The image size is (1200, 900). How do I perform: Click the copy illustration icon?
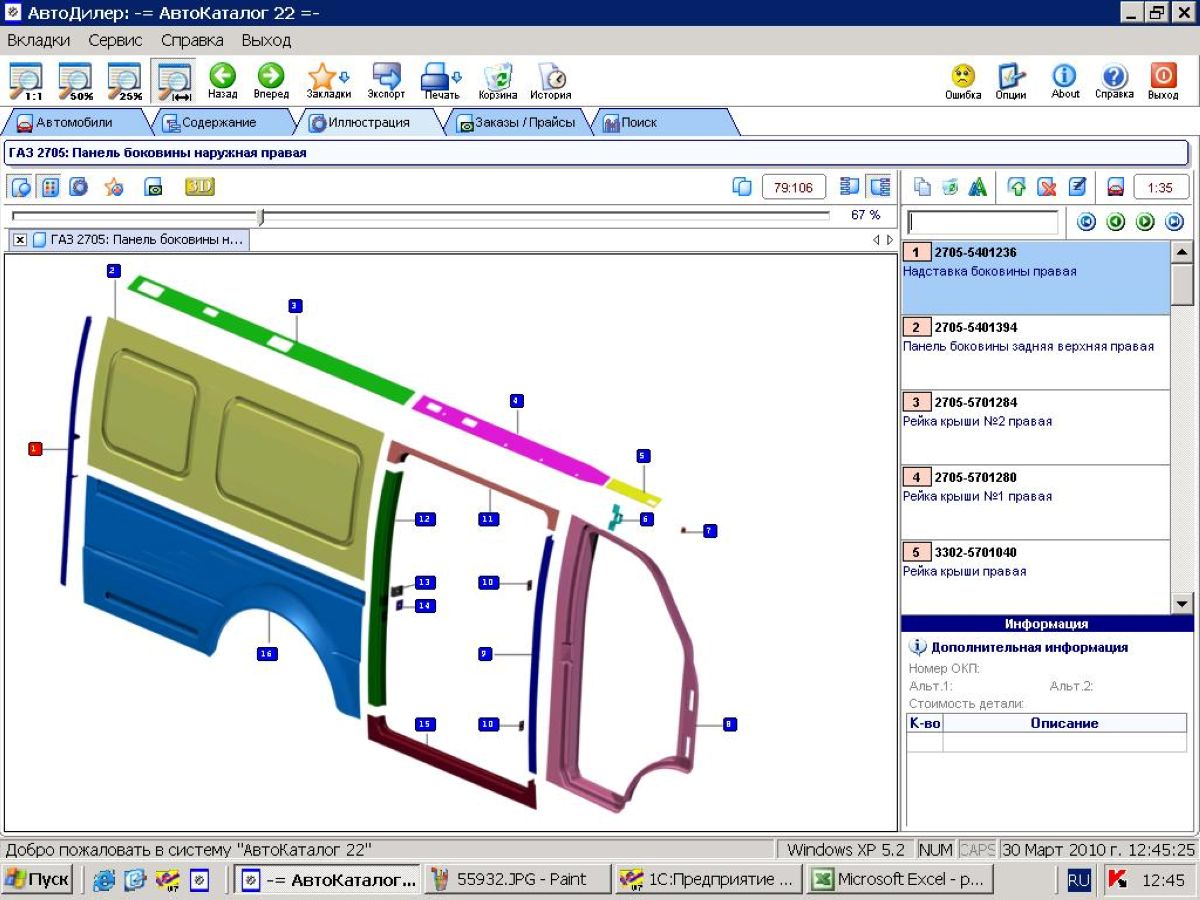(x=742, y=187)
